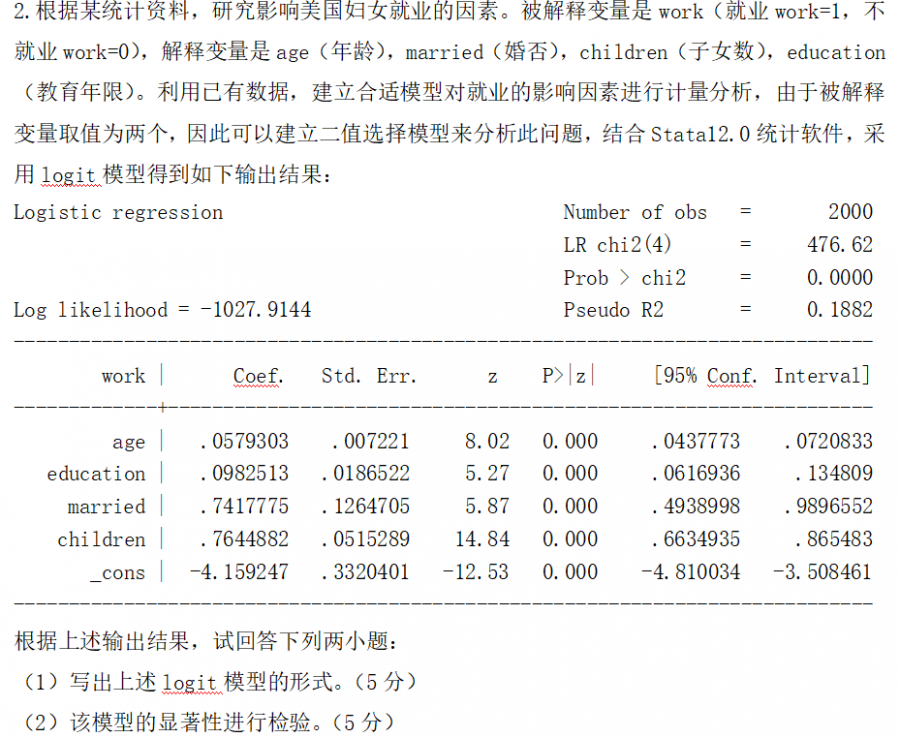Click the Pseudo R2 value 0.1882

coord(840,310)
